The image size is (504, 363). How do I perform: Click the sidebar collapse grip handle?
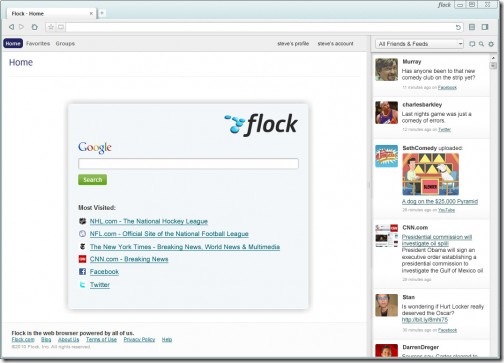pyautogui.click(x=369, y=186)
